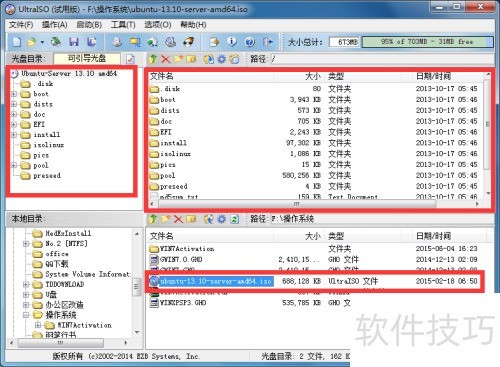Viewport: 500px width, 367px height.
Task: Open the 操作(A) menu
Action: (x=55, y=25)
